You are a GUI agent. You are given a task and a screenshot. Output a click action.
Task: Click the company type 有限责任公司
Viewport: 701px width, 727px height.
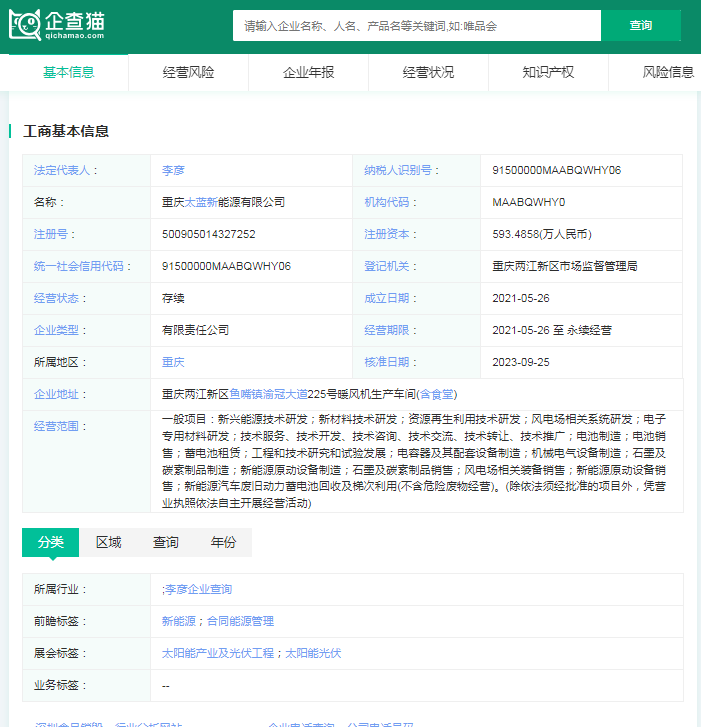[x=195, y=331]
